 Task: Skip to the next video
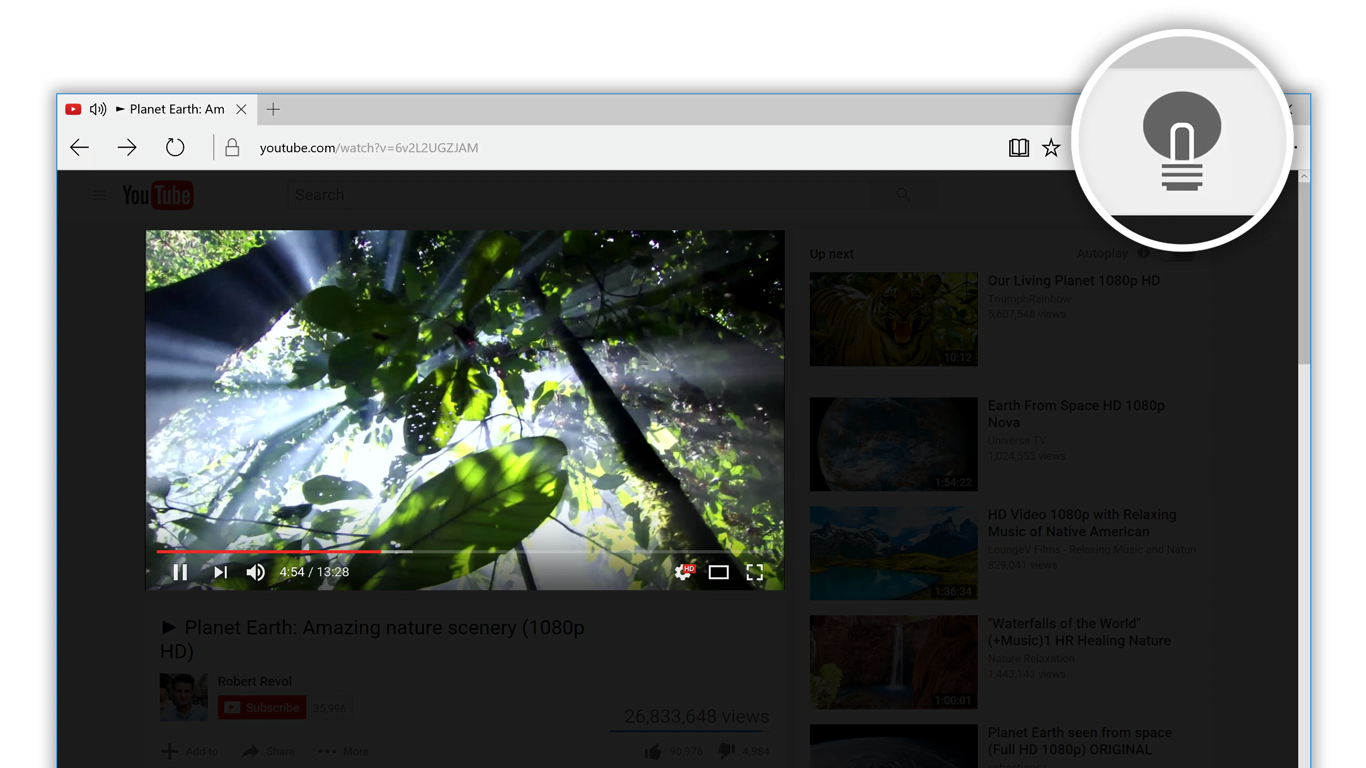pos(220,571)
